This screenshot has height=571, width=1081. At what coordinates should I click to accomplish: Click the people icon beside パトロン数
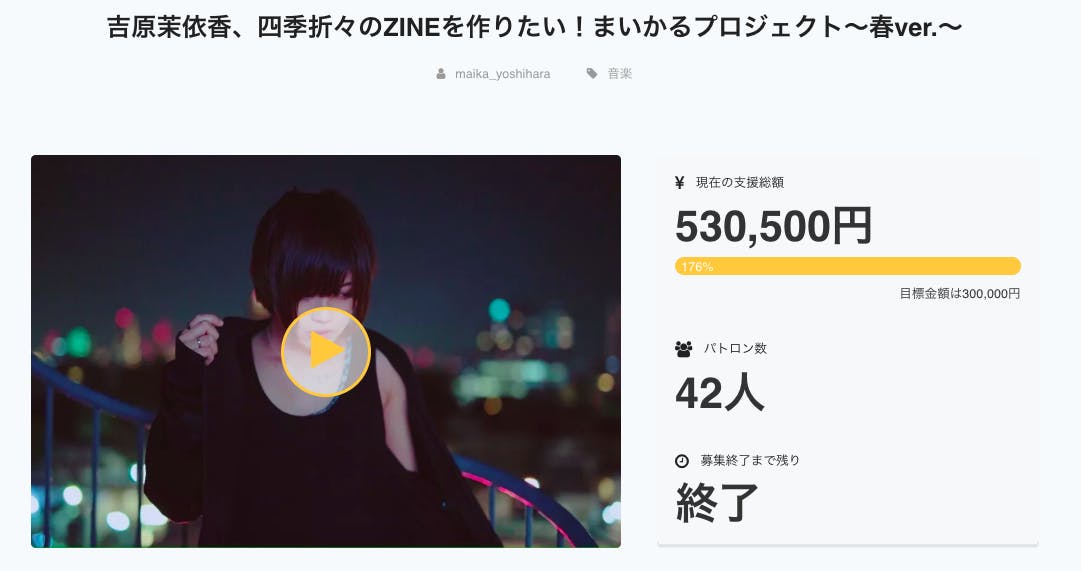pos(684,349)
